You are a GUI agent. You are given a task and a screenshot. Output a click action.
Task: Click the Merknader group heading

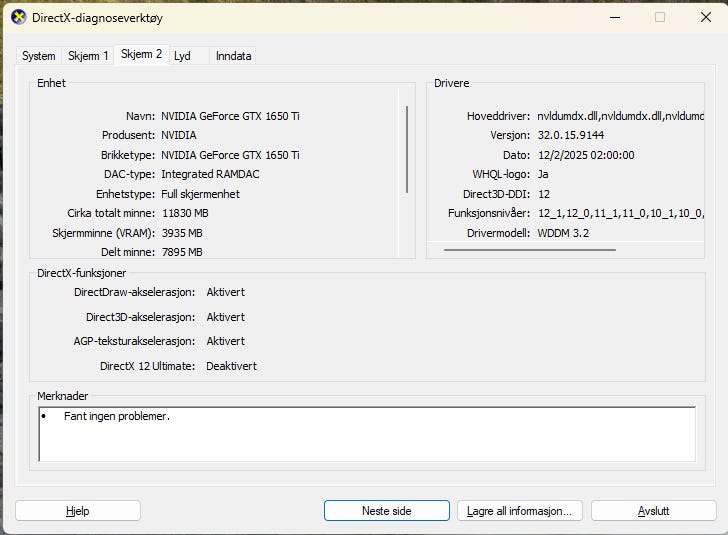coord(62,396)
